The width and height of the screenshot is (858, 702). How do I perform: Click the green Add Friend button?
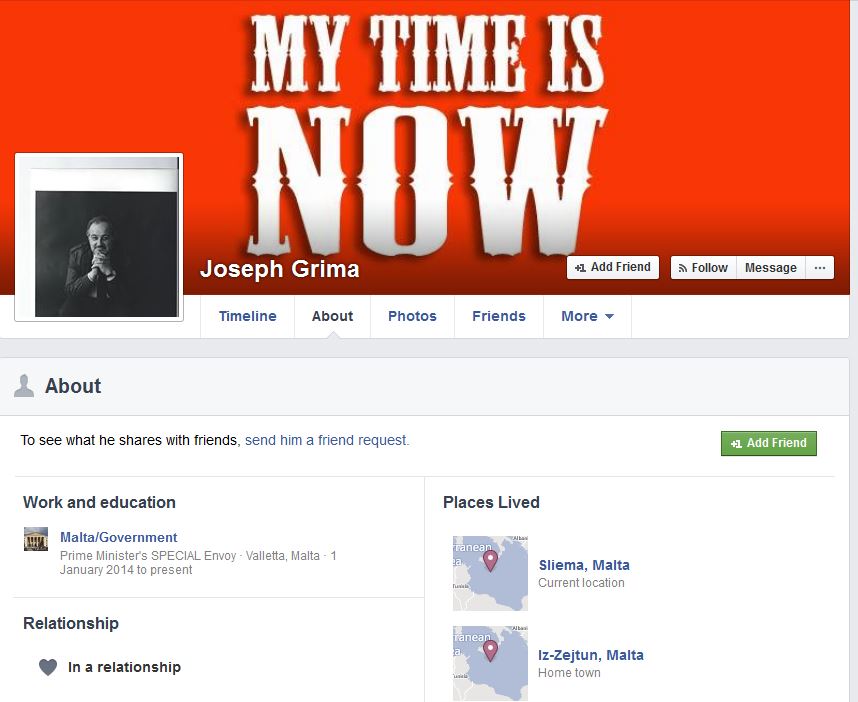(769, 443)
